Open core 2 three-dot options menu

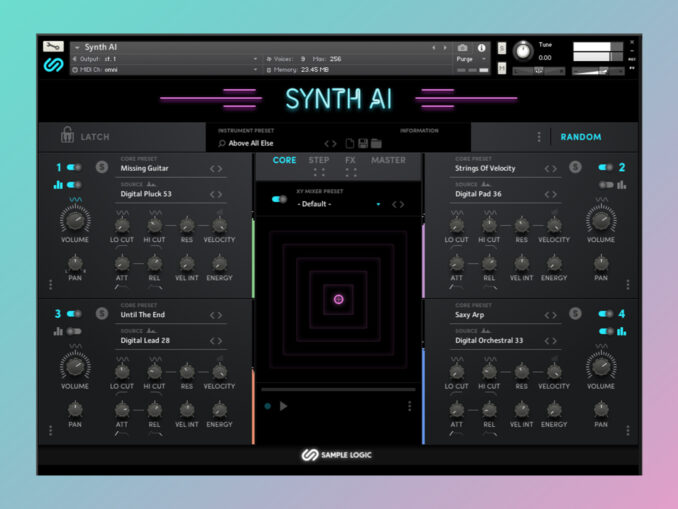[627, 285]
